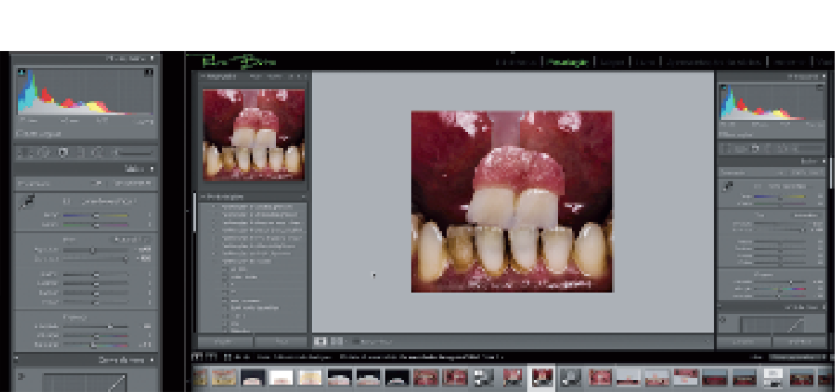Select the highlighted filmstrip thumbnail

click(x=542, y=377)
